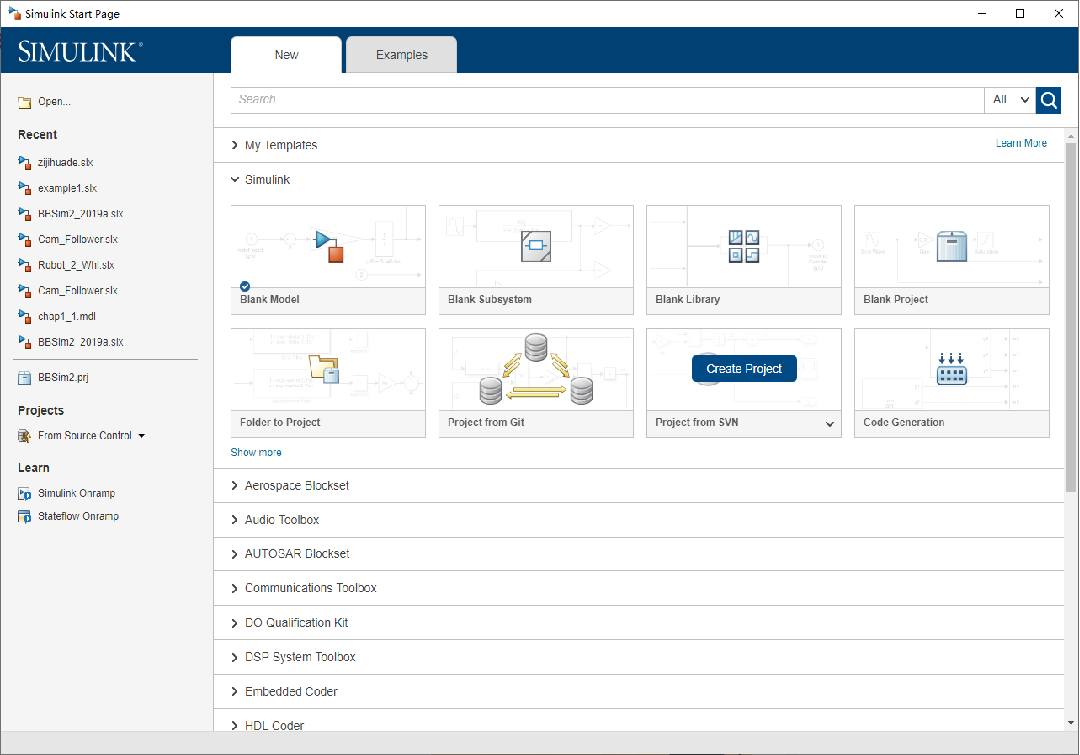Open the From Source Control dropdown arrow

(x=142, y=436)
